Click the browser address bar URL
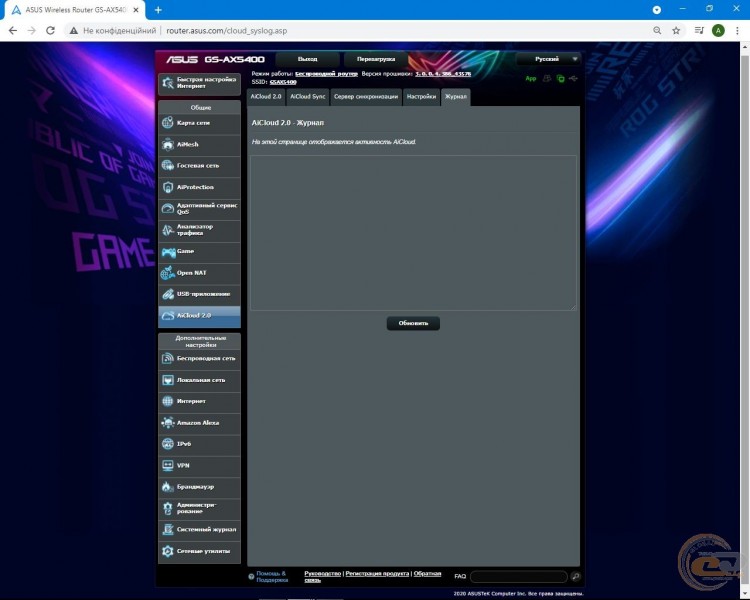The width and height of the screenshot is (750, 600). coord(227,31)
